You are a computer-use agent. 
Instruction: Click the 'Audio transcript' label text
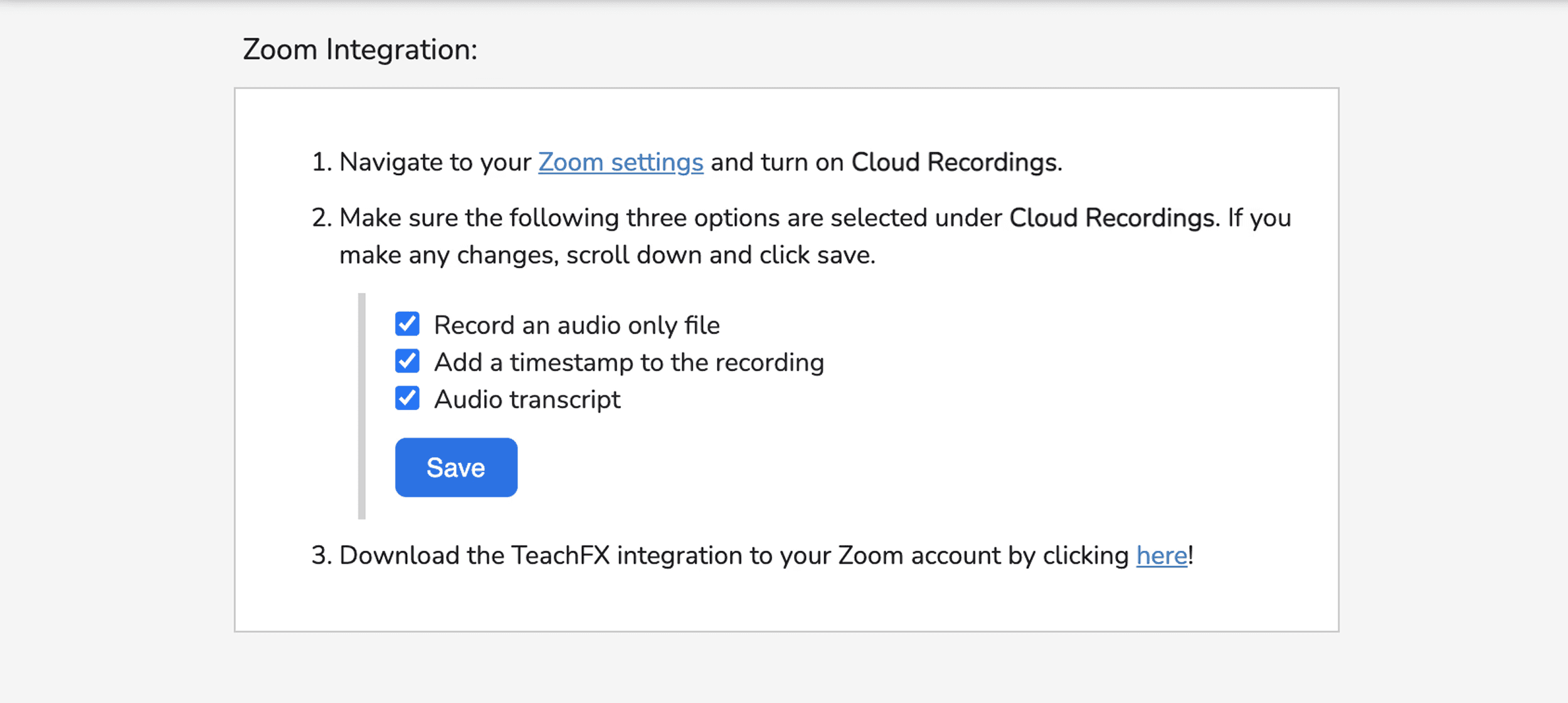(527, 399)
